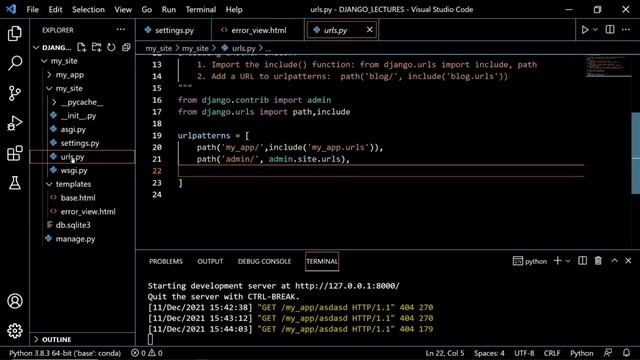Switch to the PROBLEMS panel tab

pyautogui.click(x=166, y=261)
